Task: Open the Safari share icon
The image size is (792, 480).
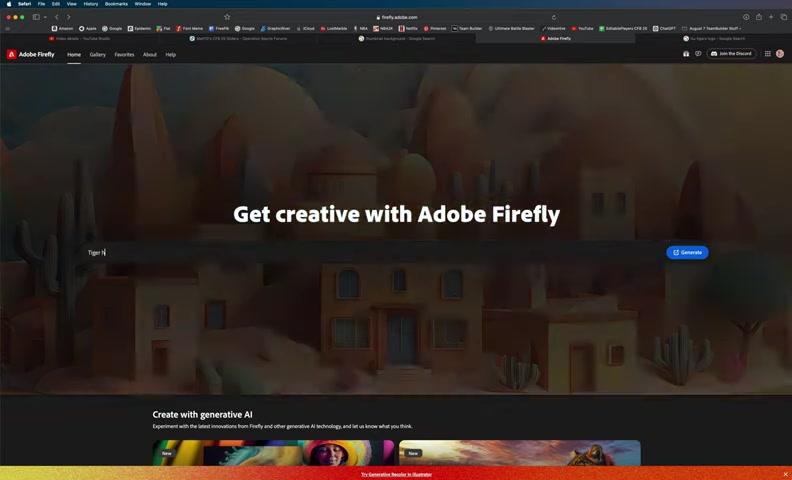Action: tap(759, 17)
